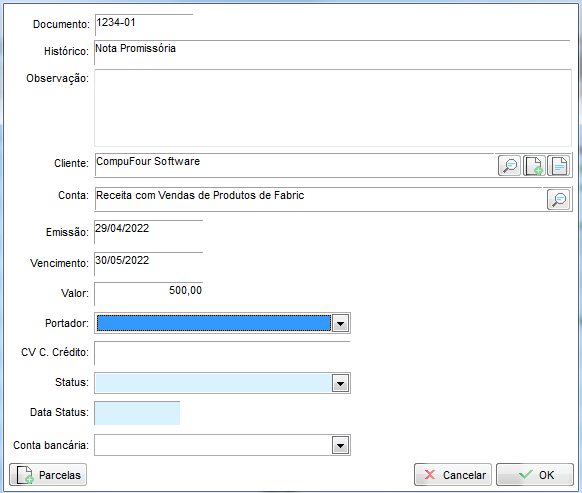Viewport: 582px width, 493px height.
Task: Focus the CV C. Crédito field
Action: coord(222,353)
